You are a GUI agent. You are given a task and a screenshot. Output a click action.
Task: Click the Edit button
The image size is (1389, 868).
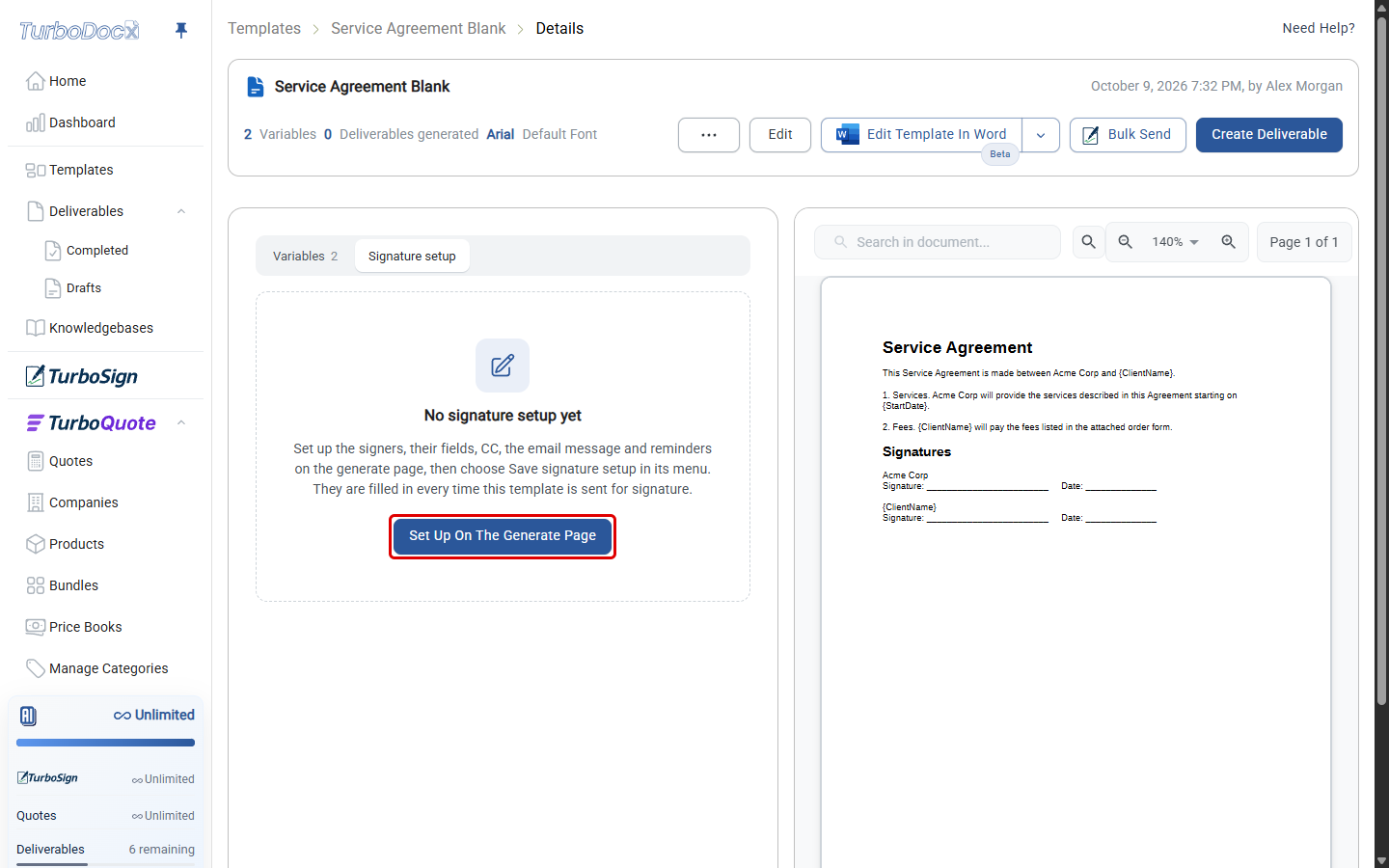(780, 135)
